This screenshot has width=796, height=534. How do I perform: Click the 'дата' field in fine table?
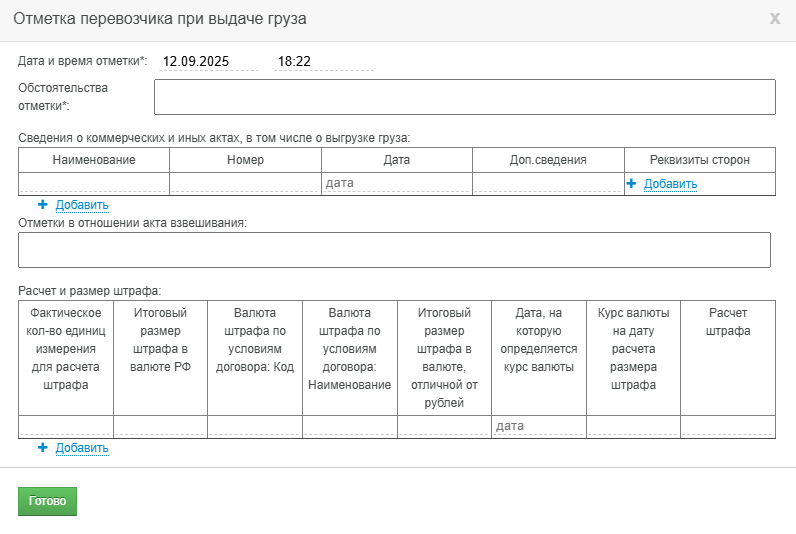click(x=539, y=426)
